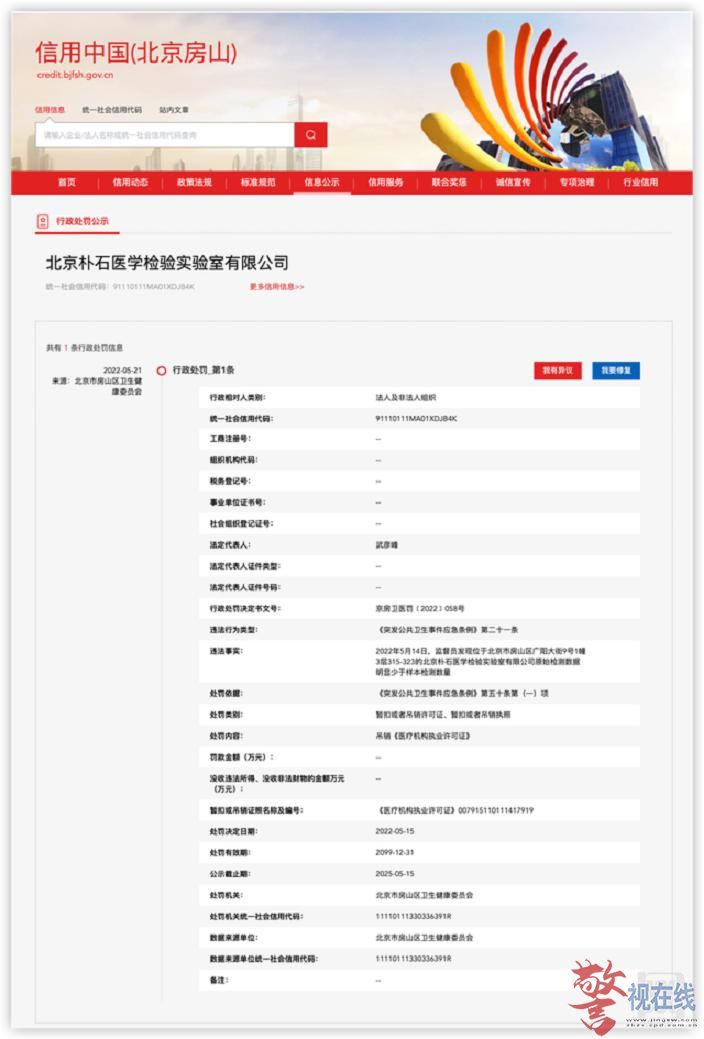Viewport: 704px width, 1039px height.
Task: Click the 行政处罚公示 document icon
Action: 42,221
